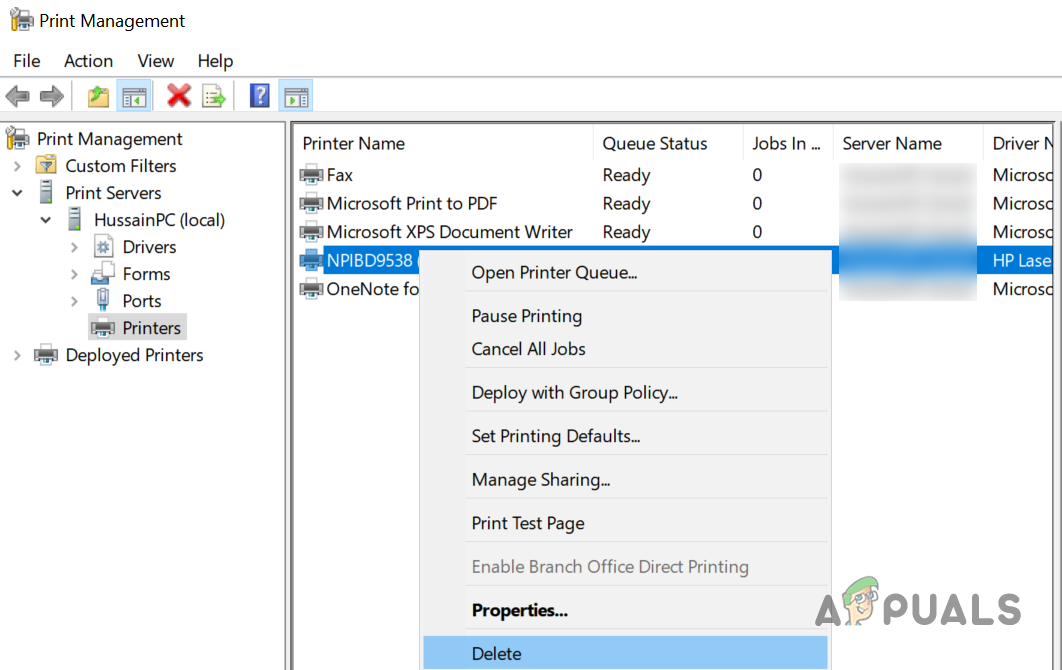Select the Forms tree item label

point(146,274)
